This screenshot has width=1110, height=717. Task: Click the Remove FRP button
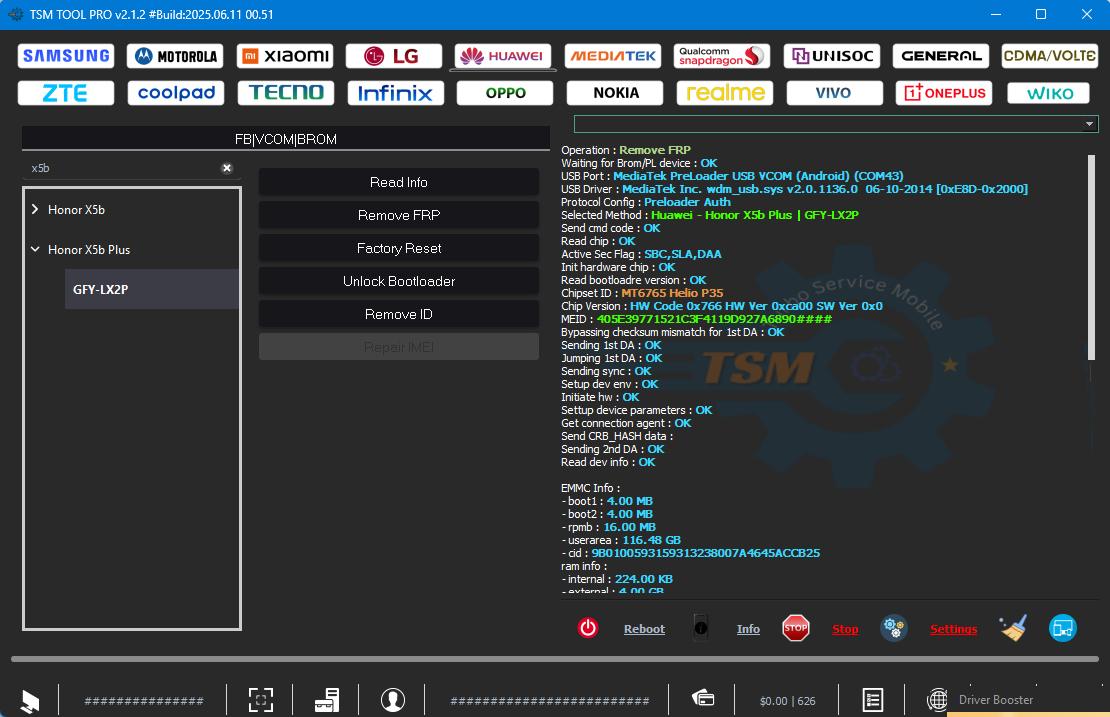point(399,215)
